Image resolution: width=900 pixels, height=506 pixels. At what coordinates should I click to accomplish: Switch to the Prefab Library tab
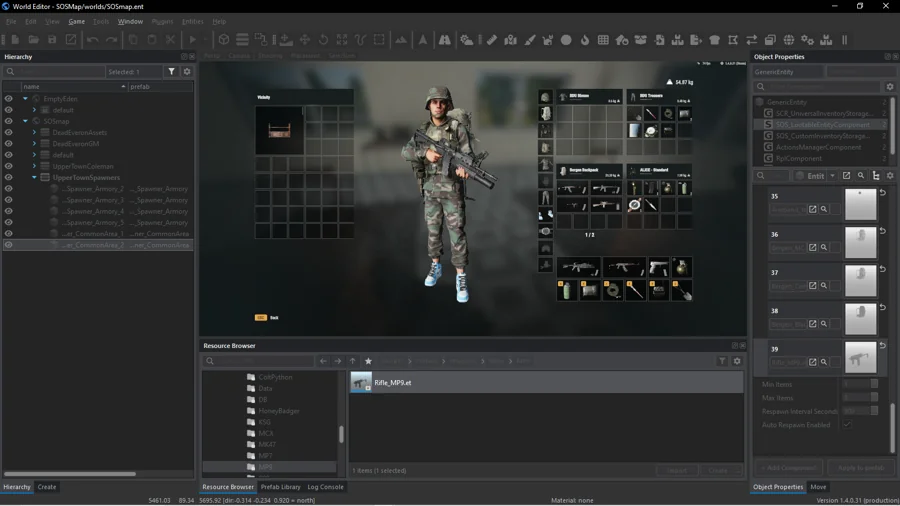280,486
